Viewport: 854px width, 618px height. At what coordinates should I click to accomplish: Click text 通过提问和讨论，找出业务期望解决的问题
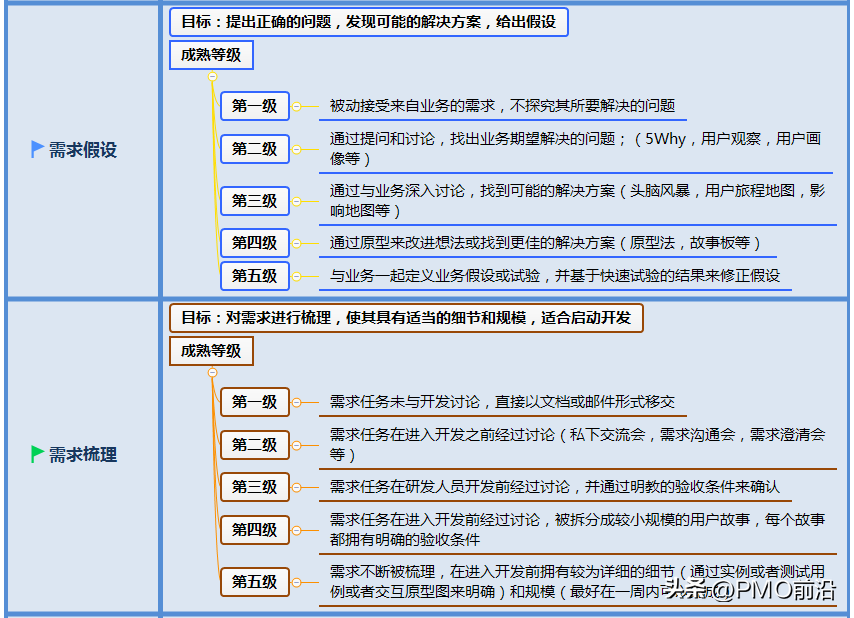click(x=473, y=139)
